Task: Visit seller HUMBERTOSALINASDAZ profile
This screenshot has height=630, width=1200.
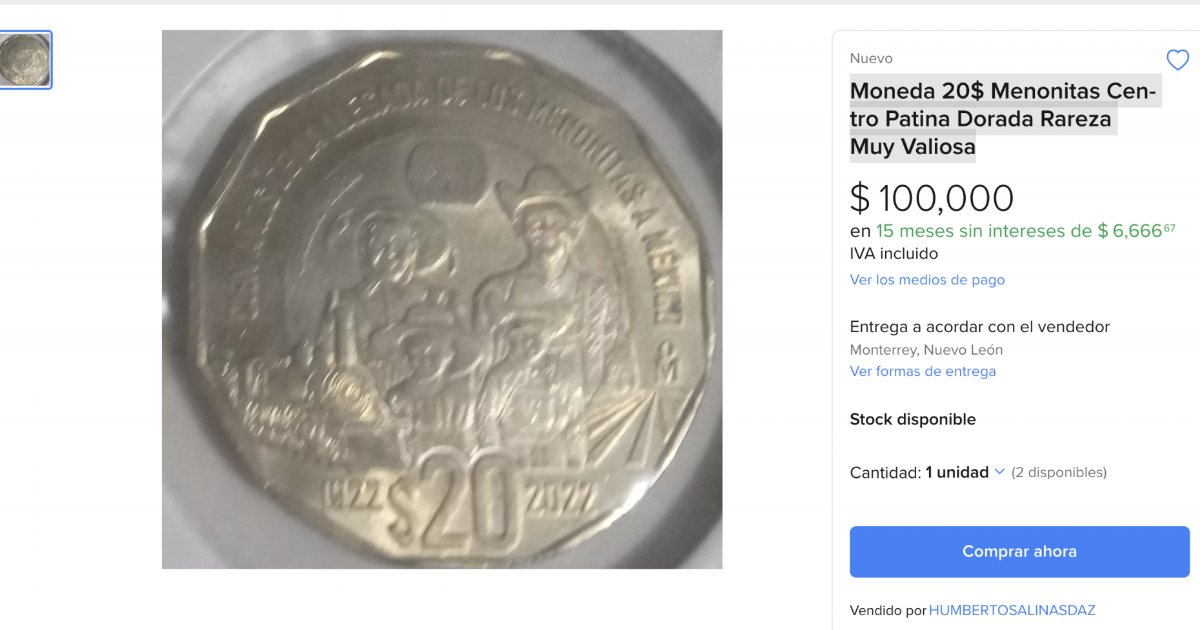Action: [1012, 610]
